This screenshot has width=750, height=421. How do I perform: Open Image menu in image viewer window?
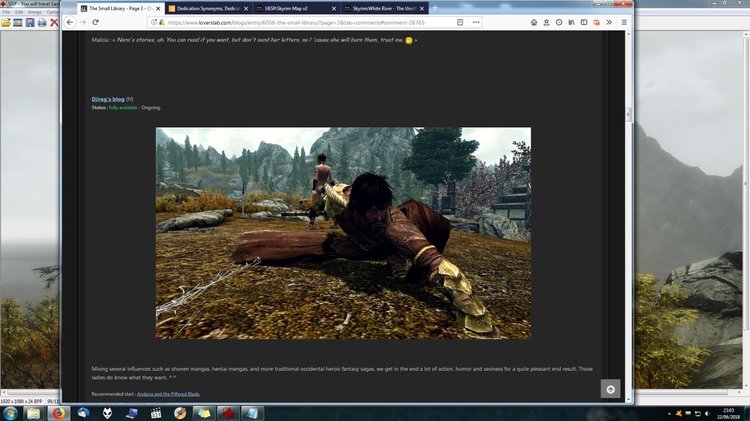click(x=34, y=12)
